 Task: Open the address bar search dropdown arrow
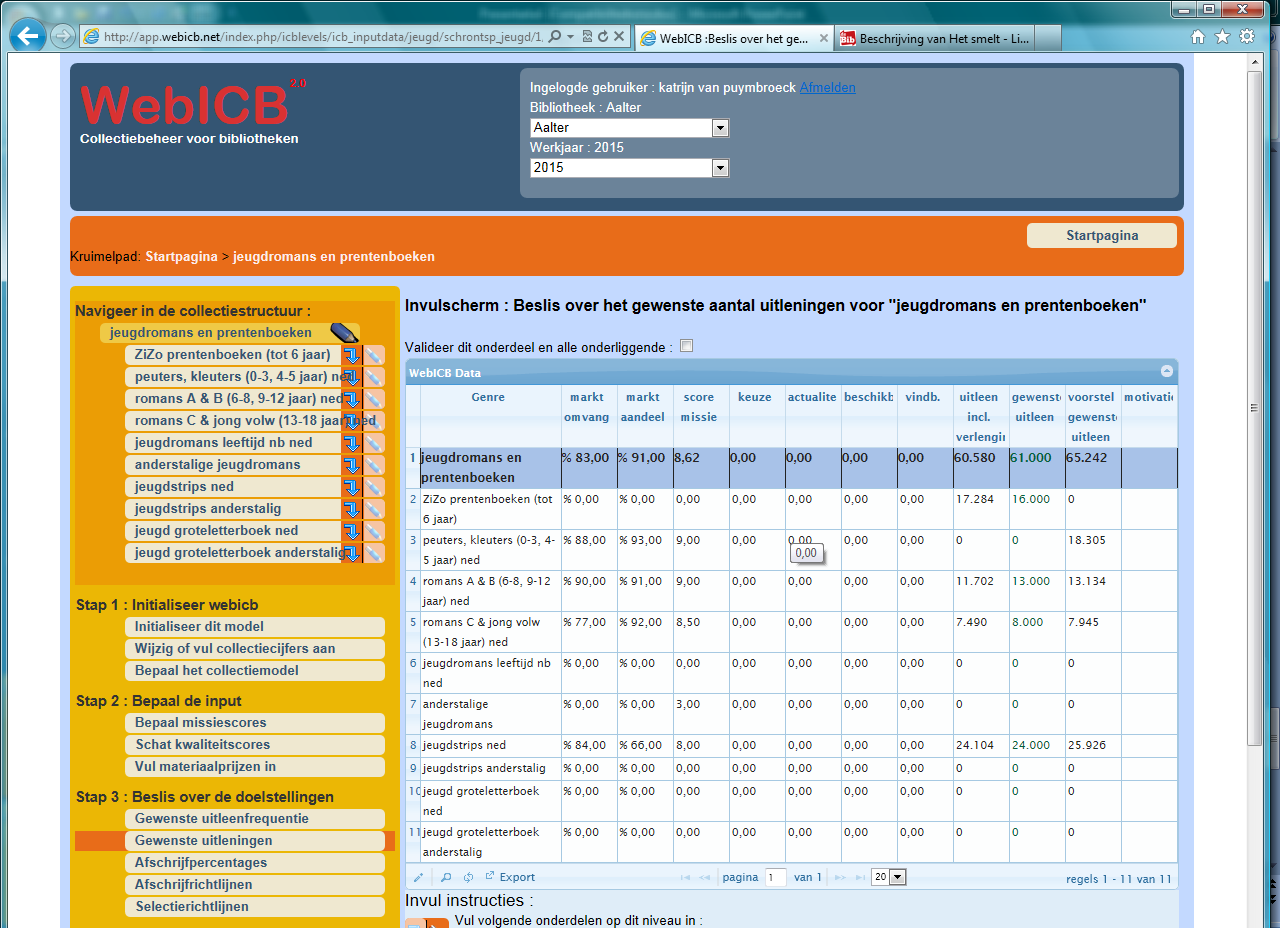(570, 36)
